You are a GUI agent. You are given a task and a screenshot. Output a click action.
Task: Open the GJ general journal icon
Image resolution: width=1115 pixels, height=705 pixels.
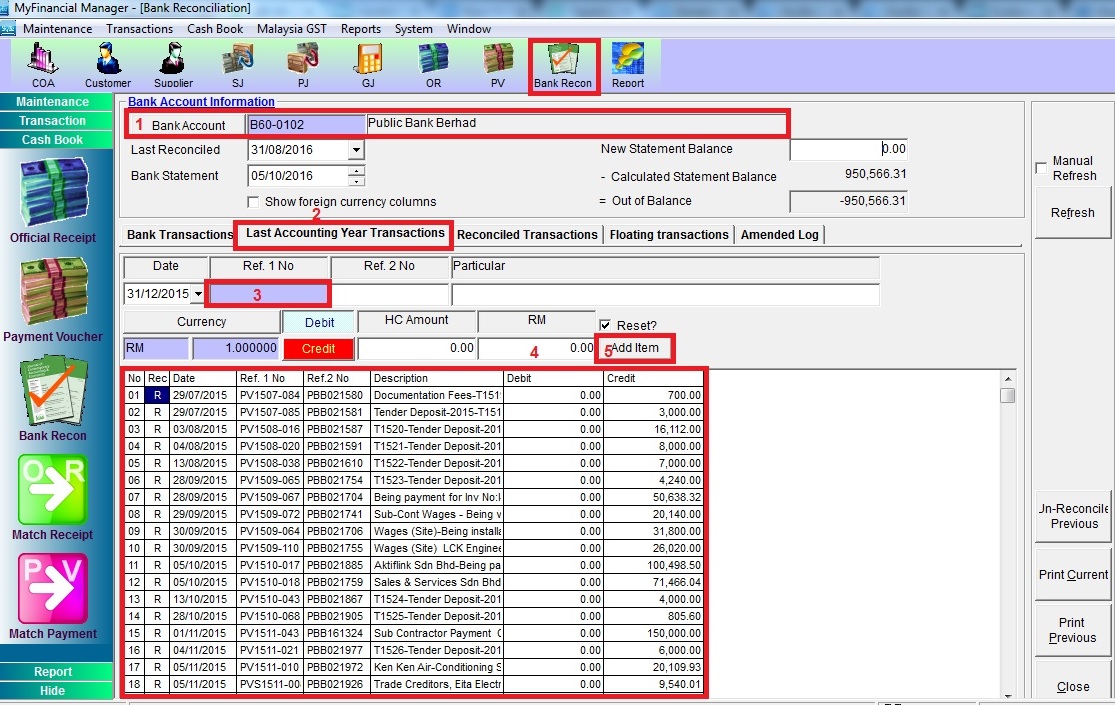(x=368, y=65)
